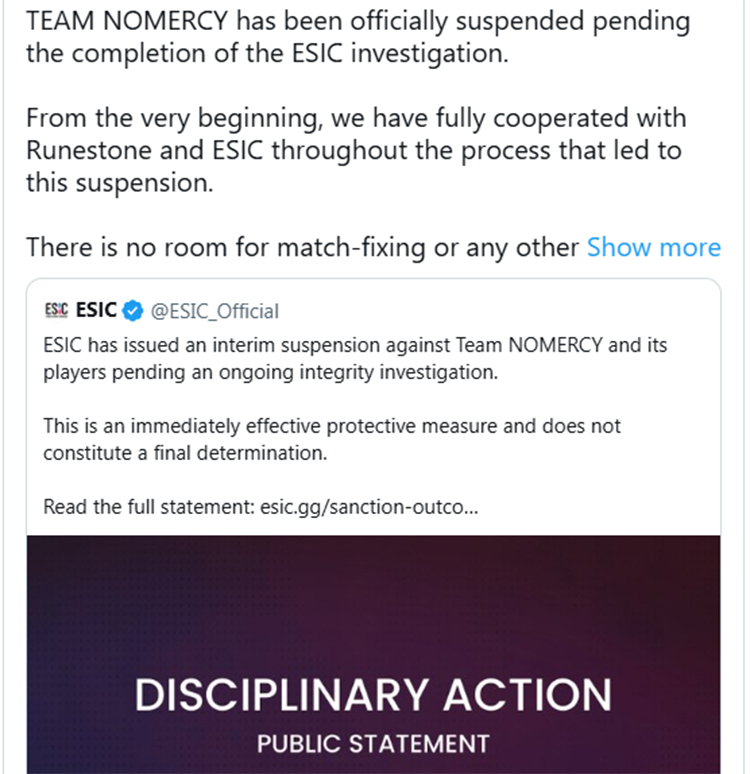Click 'There is no room for match-fixing' line
The image size is (750, 774).
pyautogui.click(x=302, y=247)
